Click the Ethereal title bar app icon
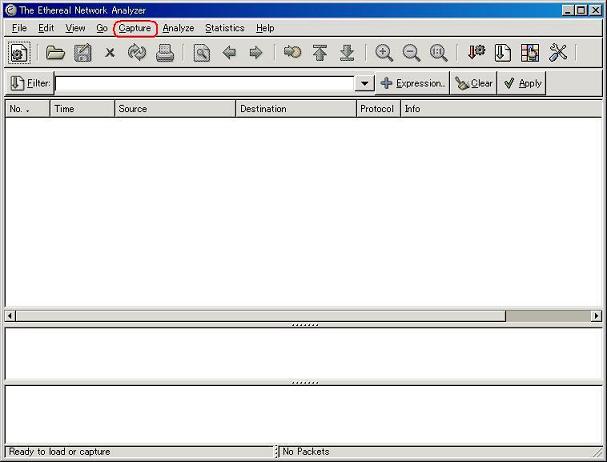Viewport: 607px width, 462px height. (x=11, y=10)
